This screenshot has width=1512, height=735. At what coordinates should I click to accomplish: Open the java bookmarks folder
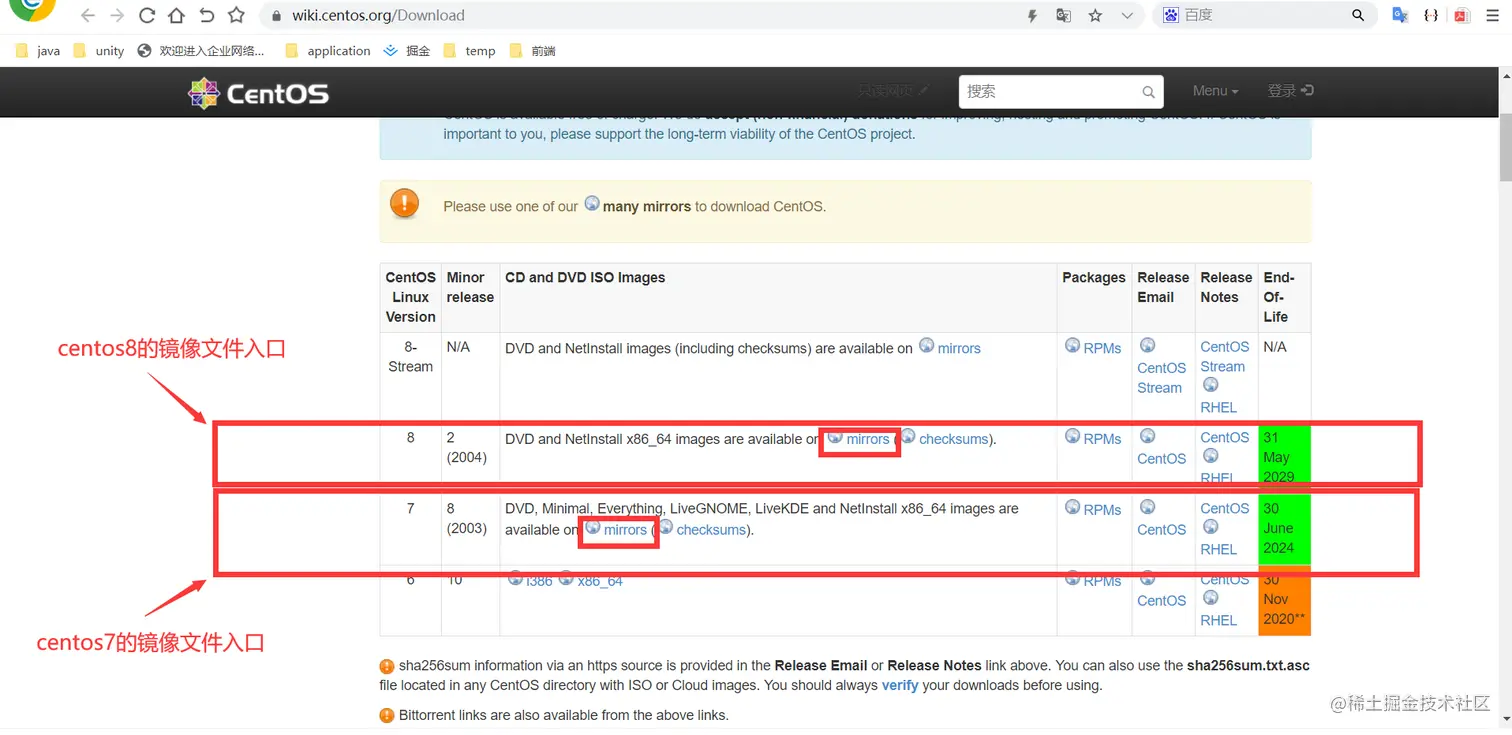pos(39,51)
